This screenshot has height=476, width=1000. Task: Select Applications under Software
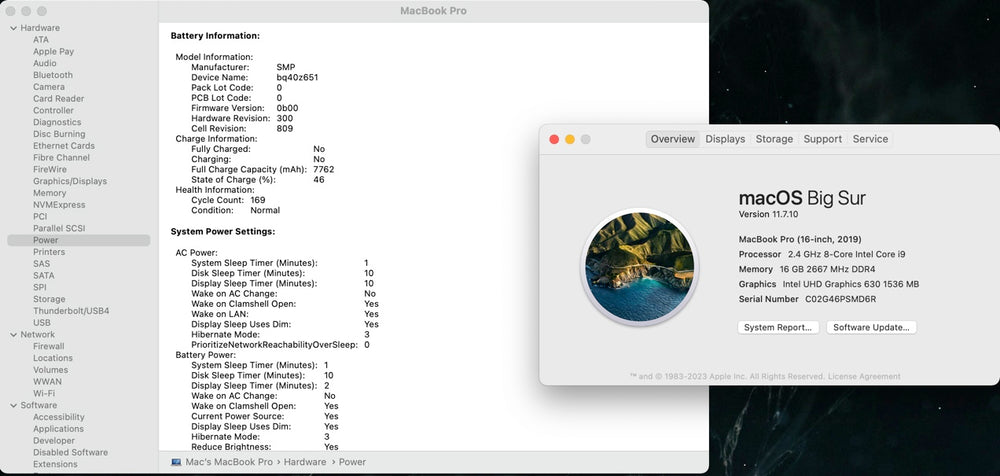click(x=59, y=429)
